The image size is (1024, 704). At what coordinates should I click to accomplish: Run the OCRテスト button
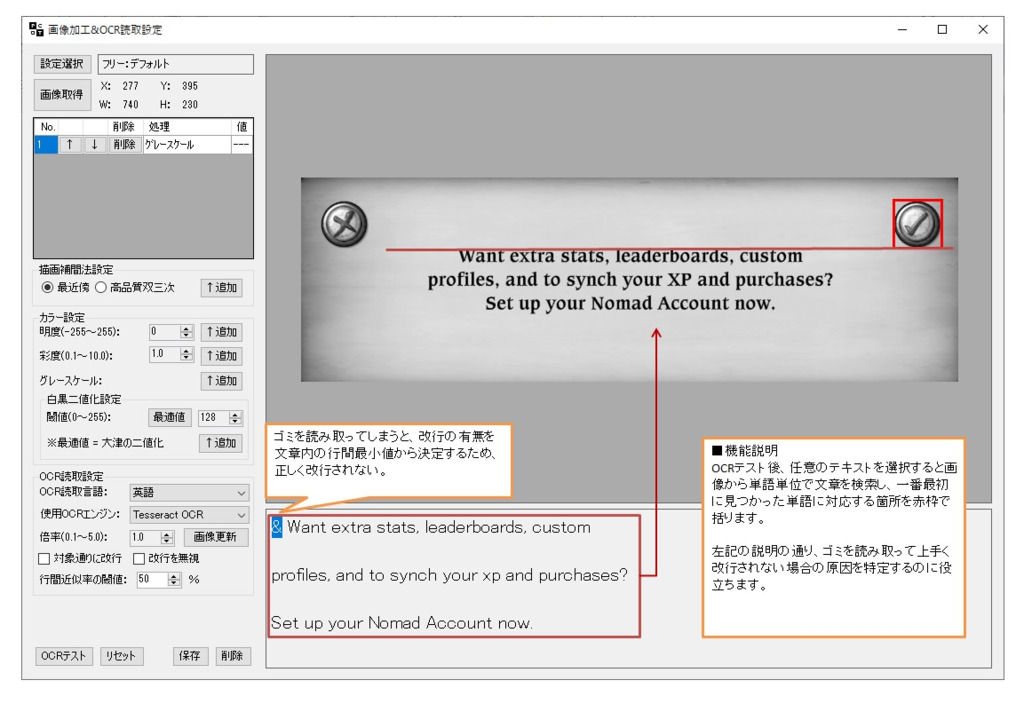(x=63, y=656)
